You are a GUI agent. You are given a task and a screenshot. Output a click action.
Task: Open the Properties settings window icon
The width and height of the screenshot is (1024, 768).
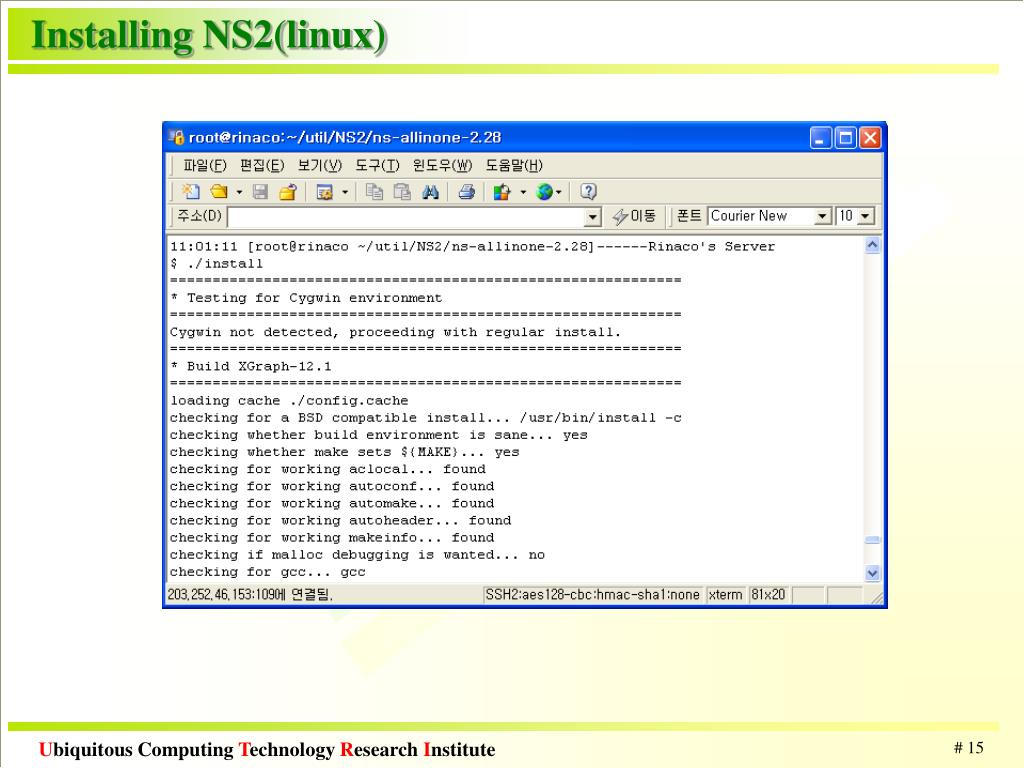click(325, 191)
